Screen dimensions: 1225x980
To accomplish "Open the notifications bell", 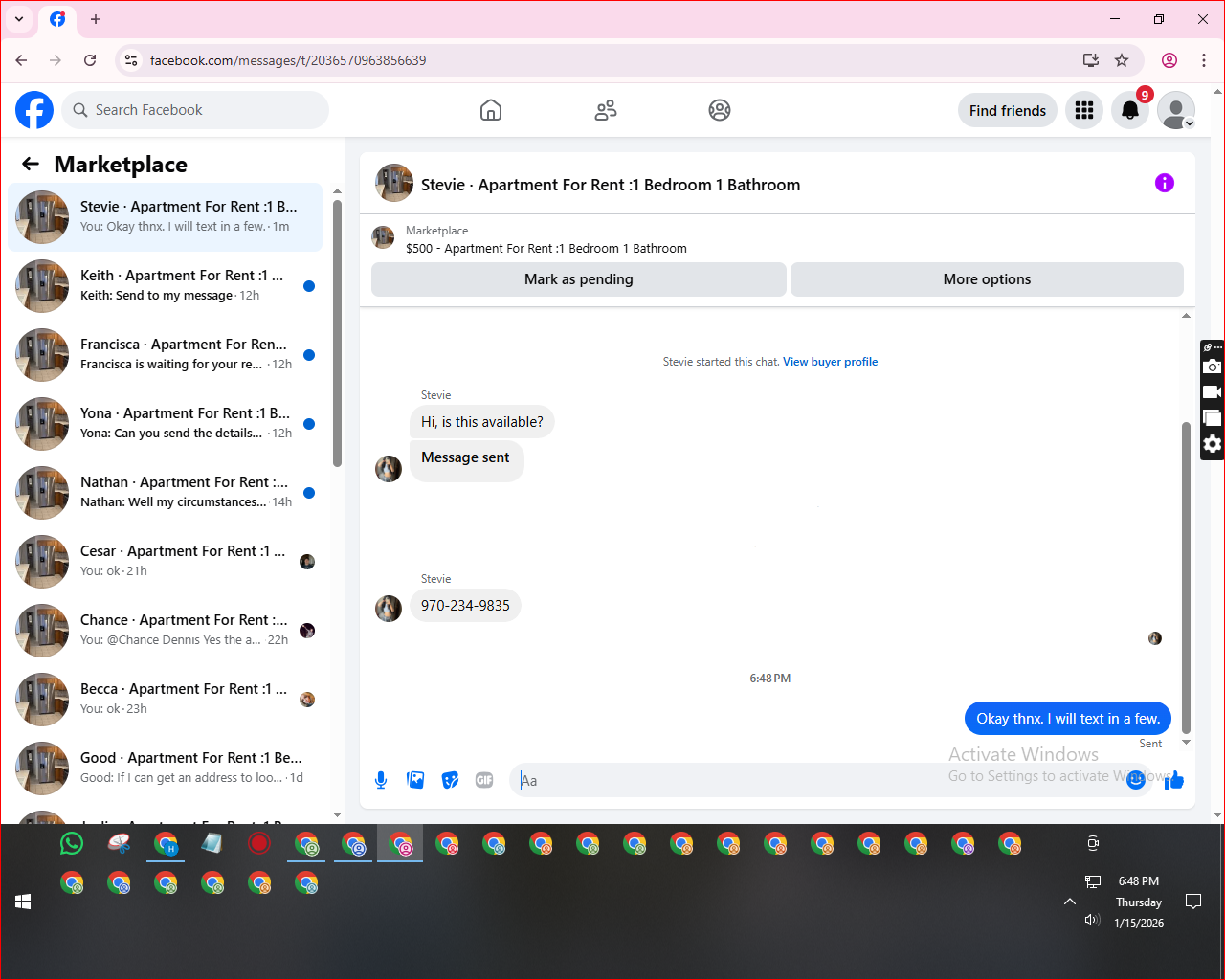I will [1130, 110].
